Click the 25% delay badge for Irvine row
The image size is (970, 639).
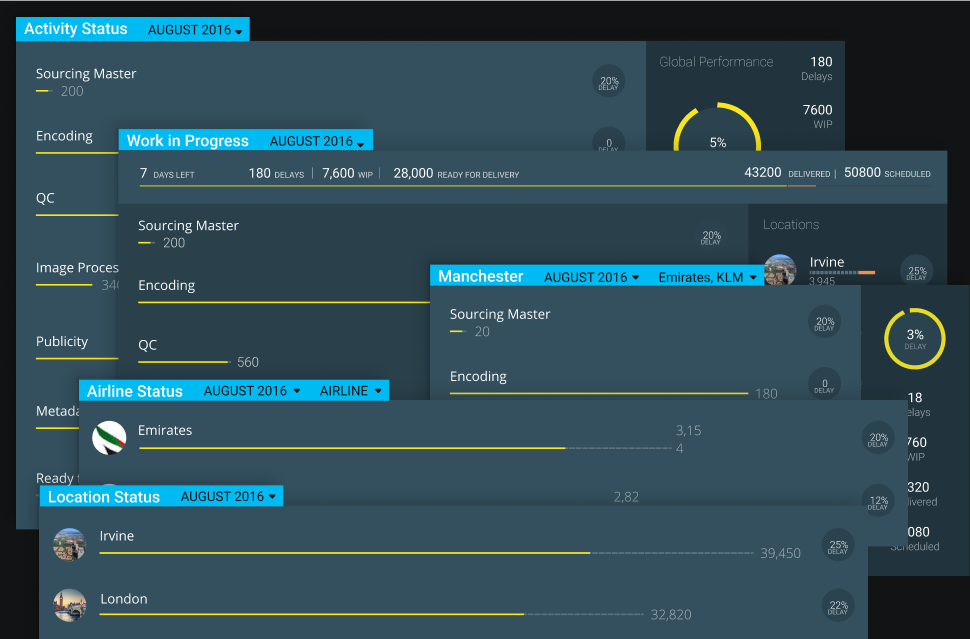837,546
